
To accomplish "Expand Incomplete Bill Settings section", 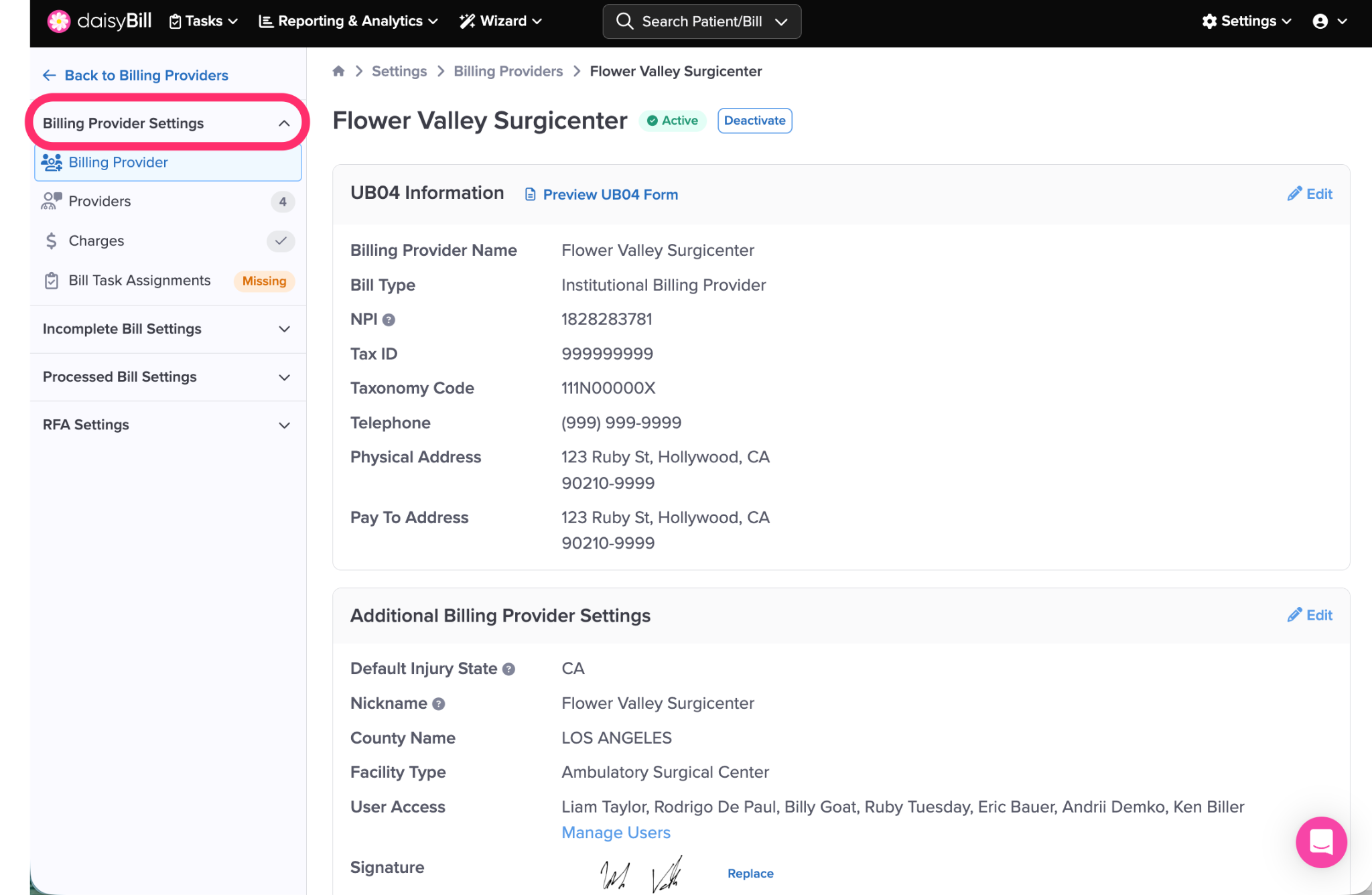I will click(x=284, y=329).
